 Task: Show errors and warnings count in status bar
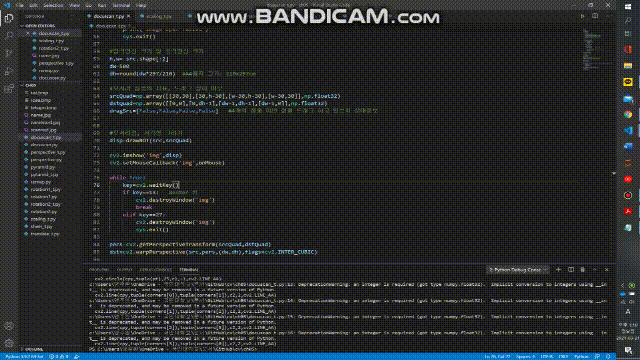pos(58,356)
